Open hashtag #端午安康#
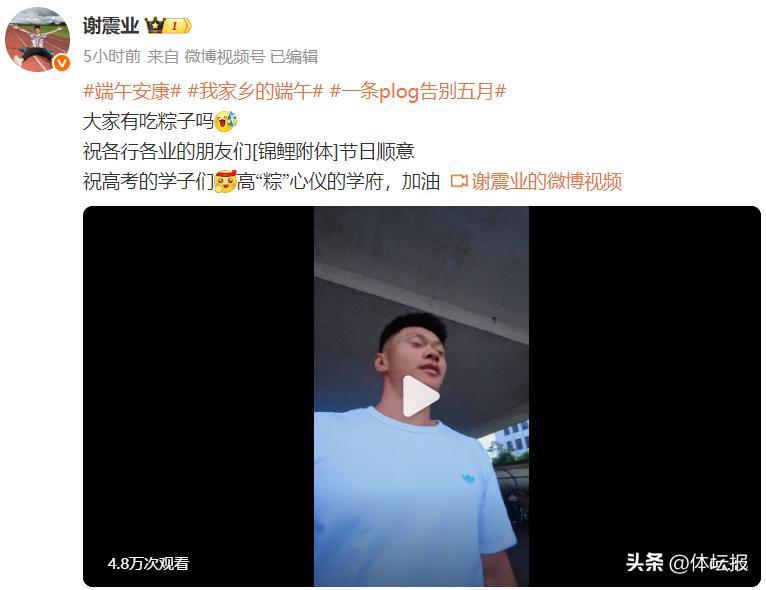This screenshot has width=766, height=590. [x=132, y=91]
